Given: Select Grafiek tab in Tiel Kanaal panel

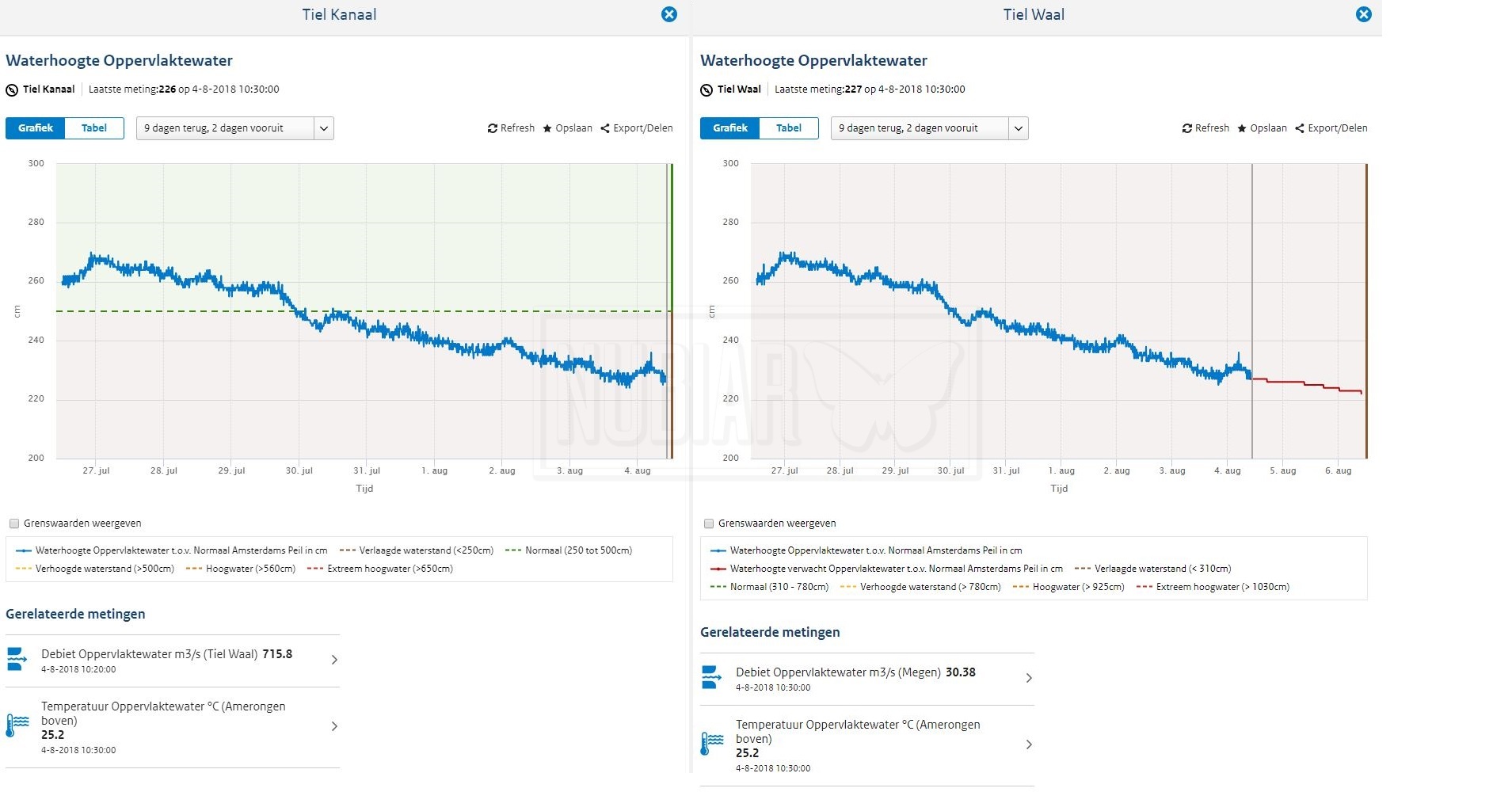Looking at the screenshot, I should pyautogui.click(x=36, y=128).
